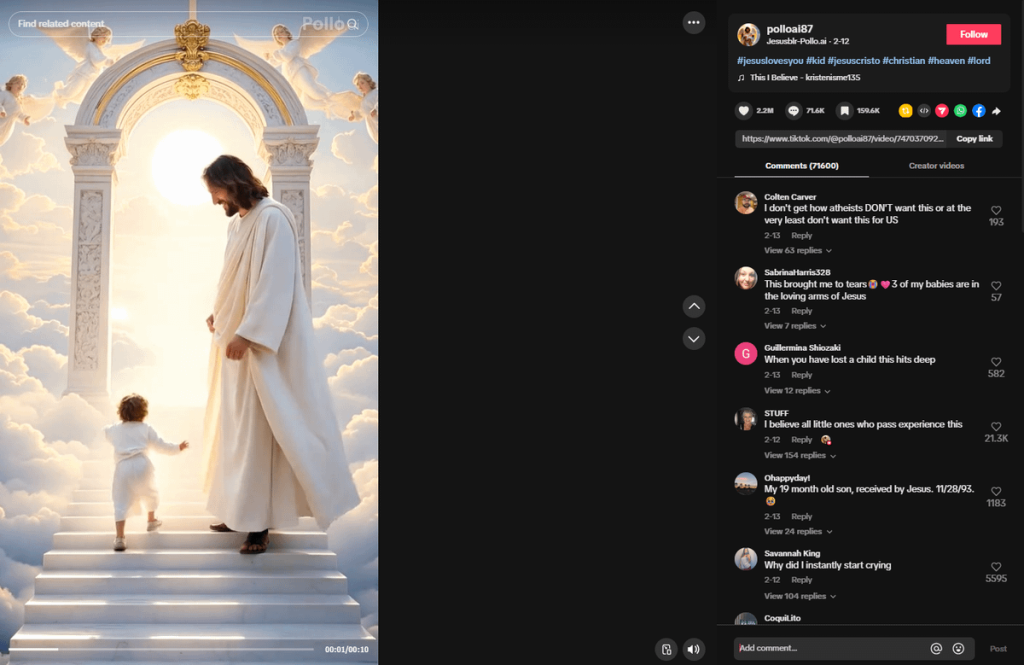Follow the polloai87 account
The width and height of the screenshot is (1024, 665).
click(x=973, y=34)
